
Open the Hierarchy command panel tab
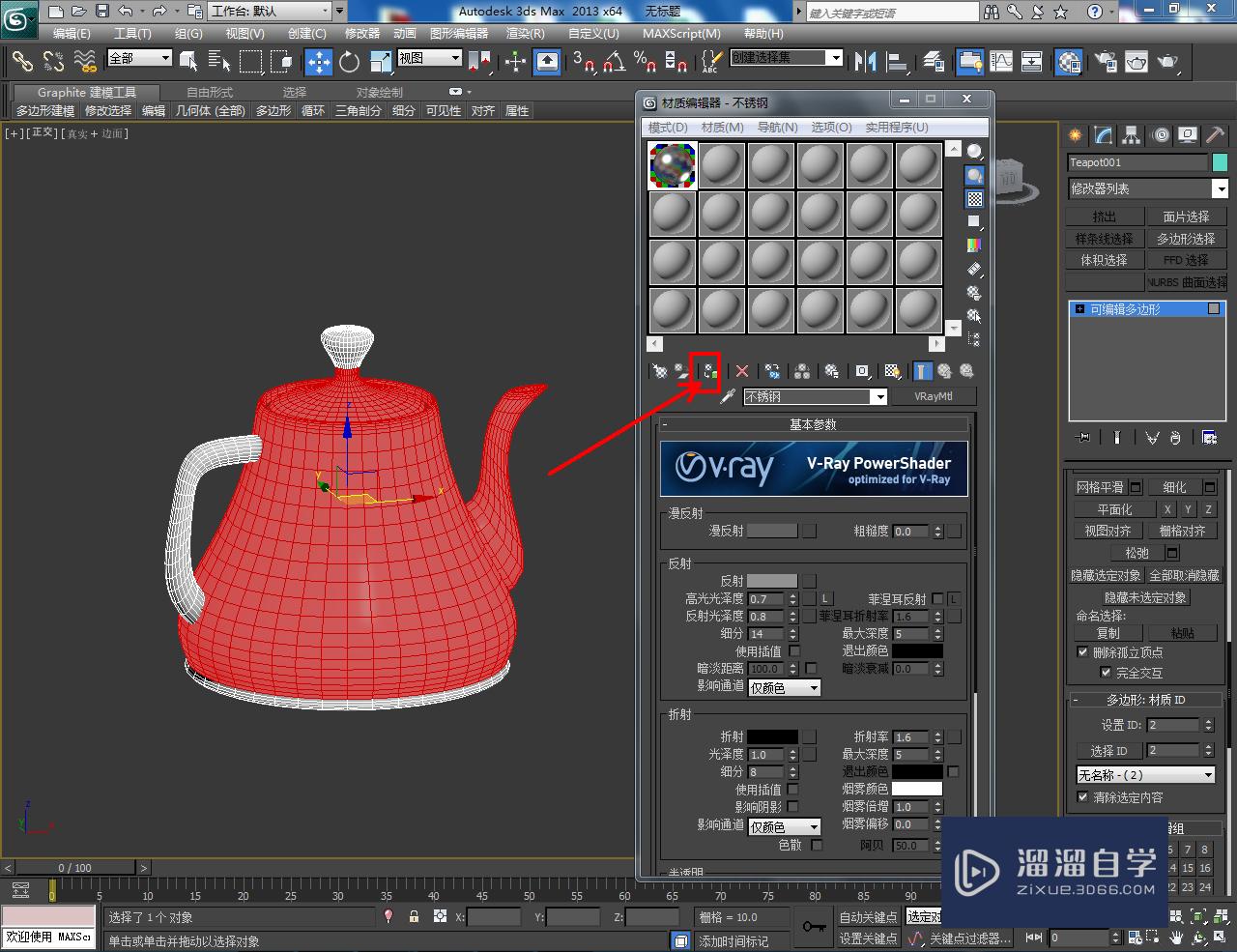pos(1132,135)
